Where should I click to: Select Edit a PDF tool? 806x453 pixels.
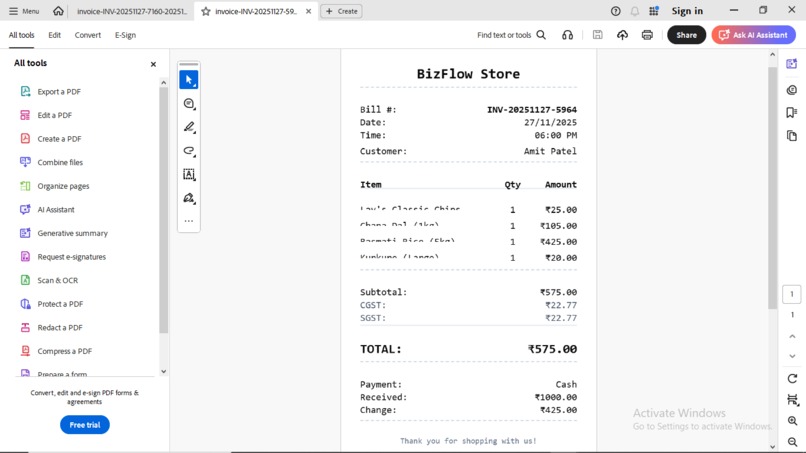46,115
